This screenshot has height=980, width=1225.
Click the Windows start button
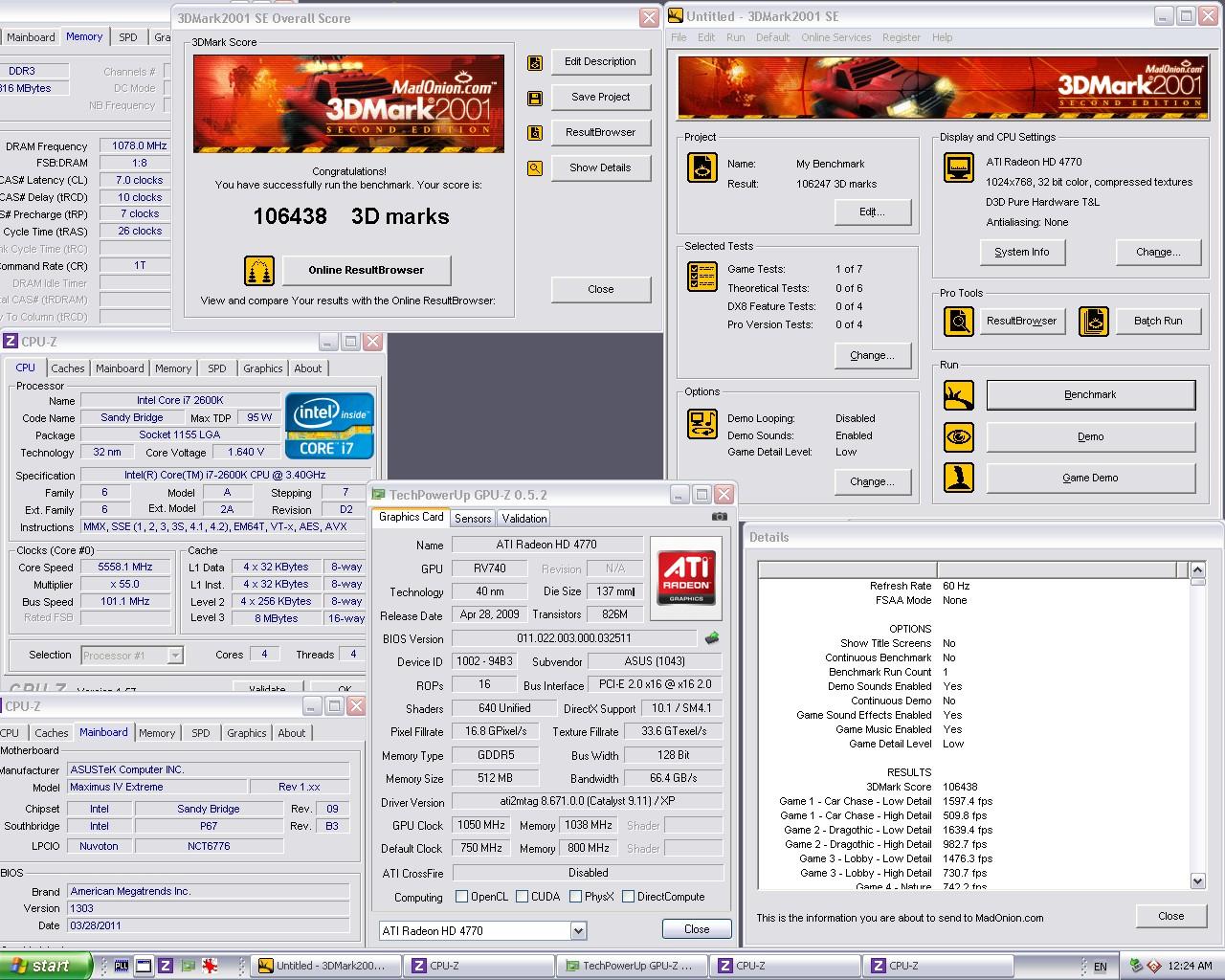tap(45, 966)
